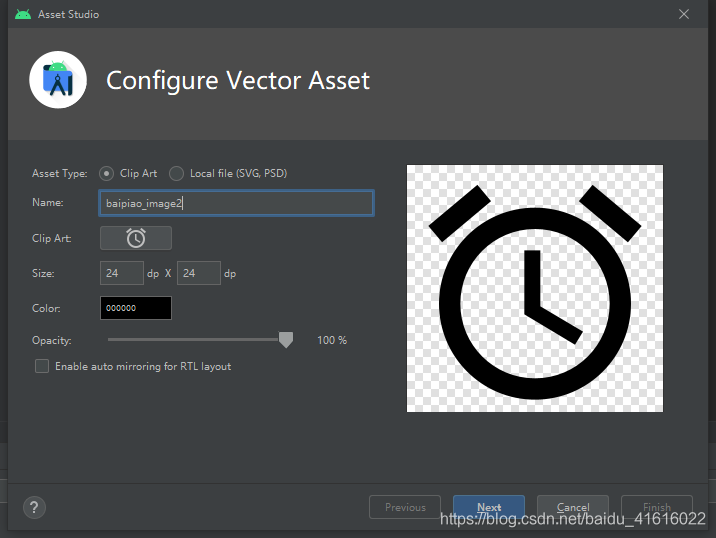The image size is (716, 538).
Task: Open the black 000000 color swatch
Action: tap(136, 308)
